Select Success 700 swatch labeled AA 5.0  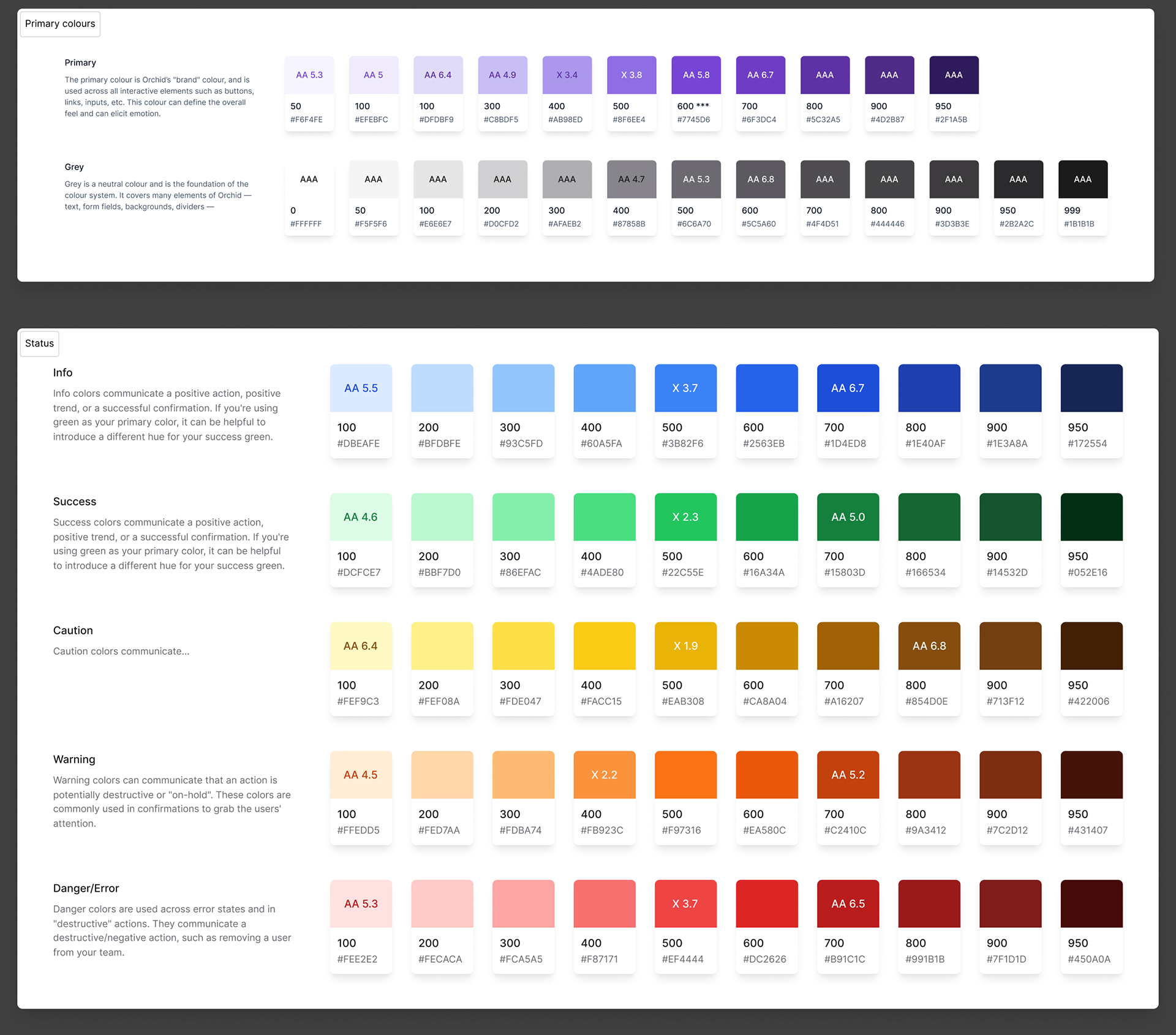point(848,517)
